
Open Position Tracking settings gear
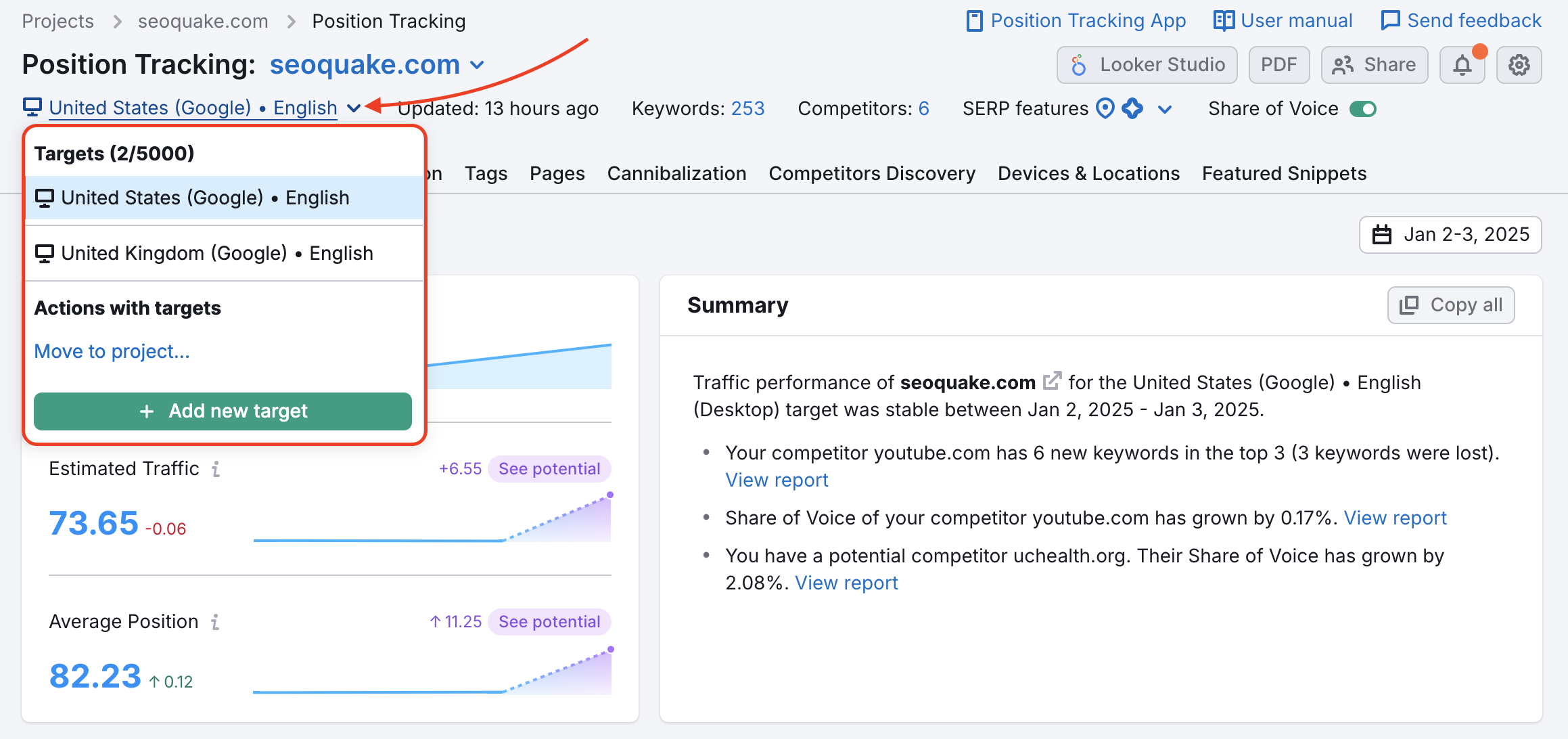(1519, 64)
